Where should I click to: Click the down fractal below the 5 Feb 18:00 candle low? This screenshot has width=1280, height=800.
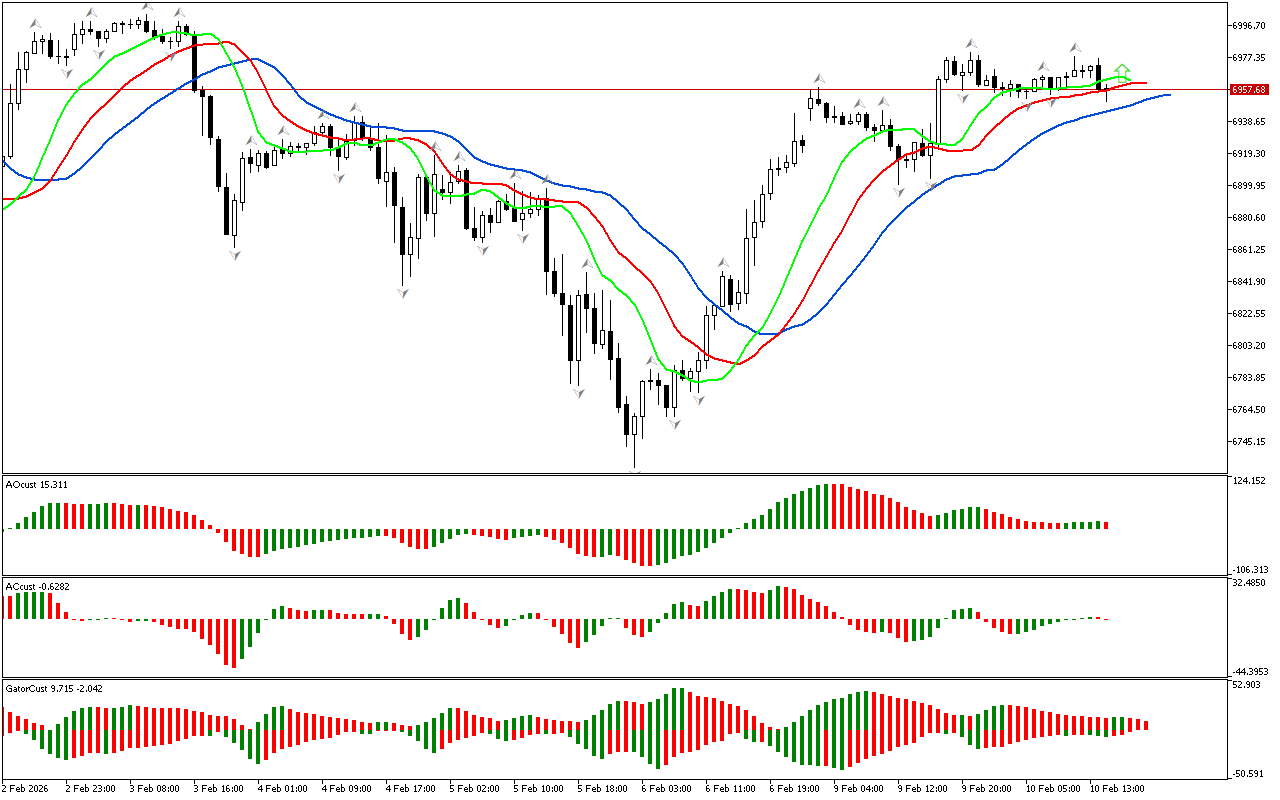coord(578,394)
